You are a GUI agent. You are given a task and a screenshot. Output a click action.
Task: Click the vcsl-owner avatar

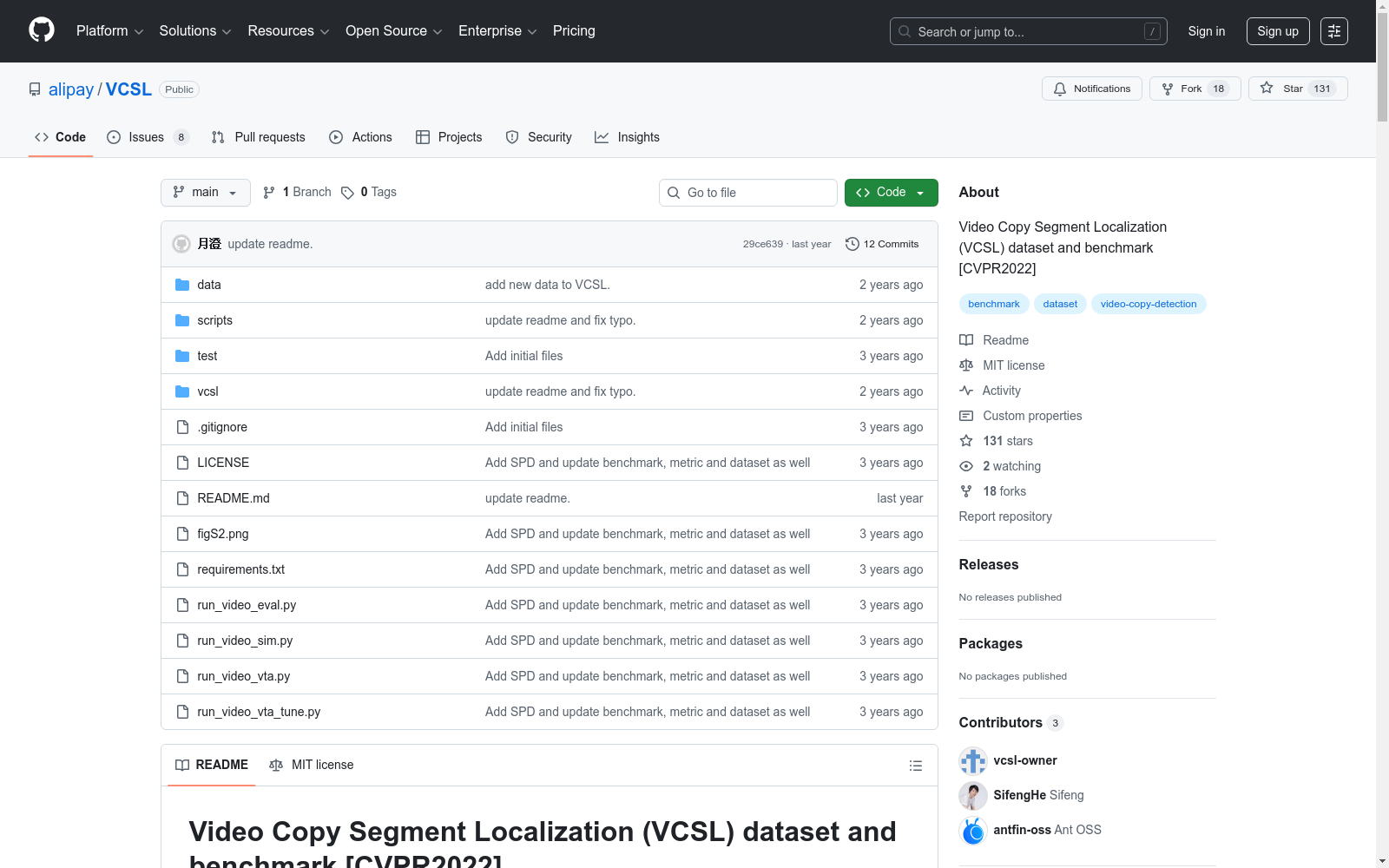point(973,760)
